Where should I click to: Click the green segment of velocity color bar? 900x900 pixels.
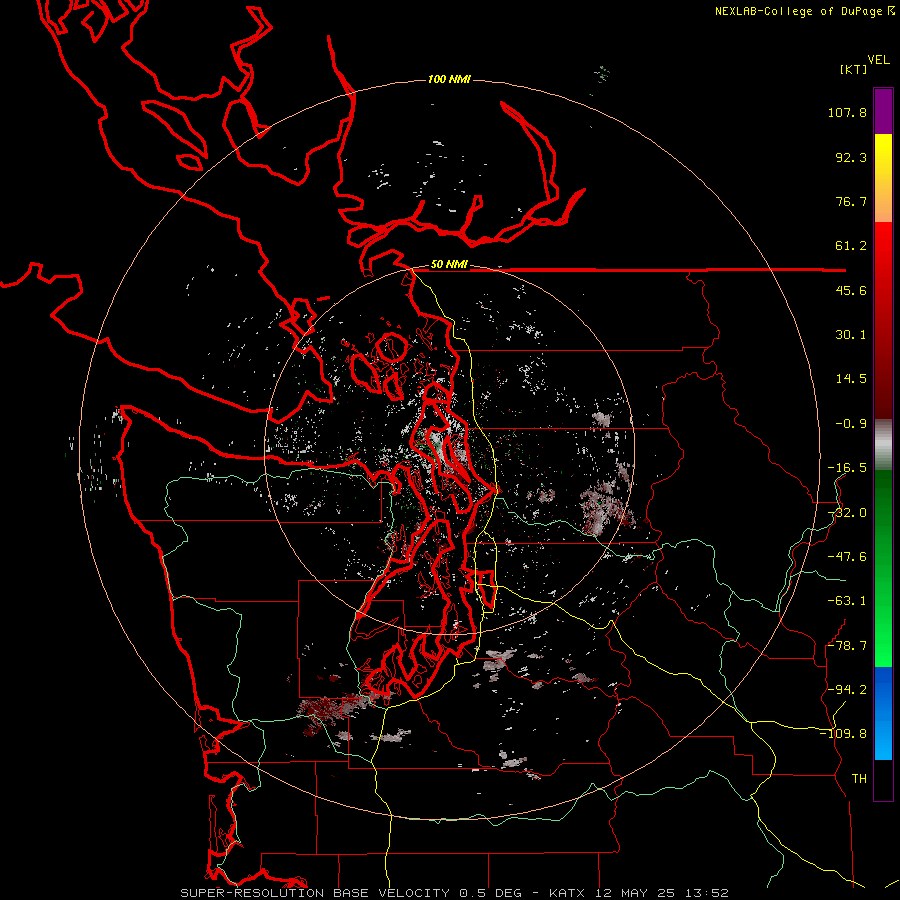click(883, 568)
